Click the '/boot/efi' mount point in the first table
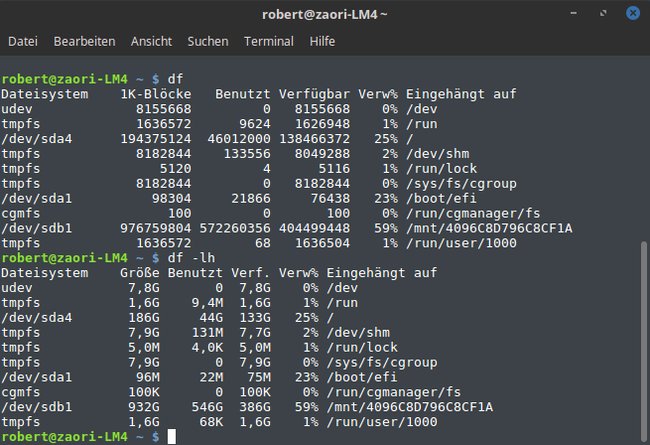Screen dimensions: 650x445 [x=441, y=198]
